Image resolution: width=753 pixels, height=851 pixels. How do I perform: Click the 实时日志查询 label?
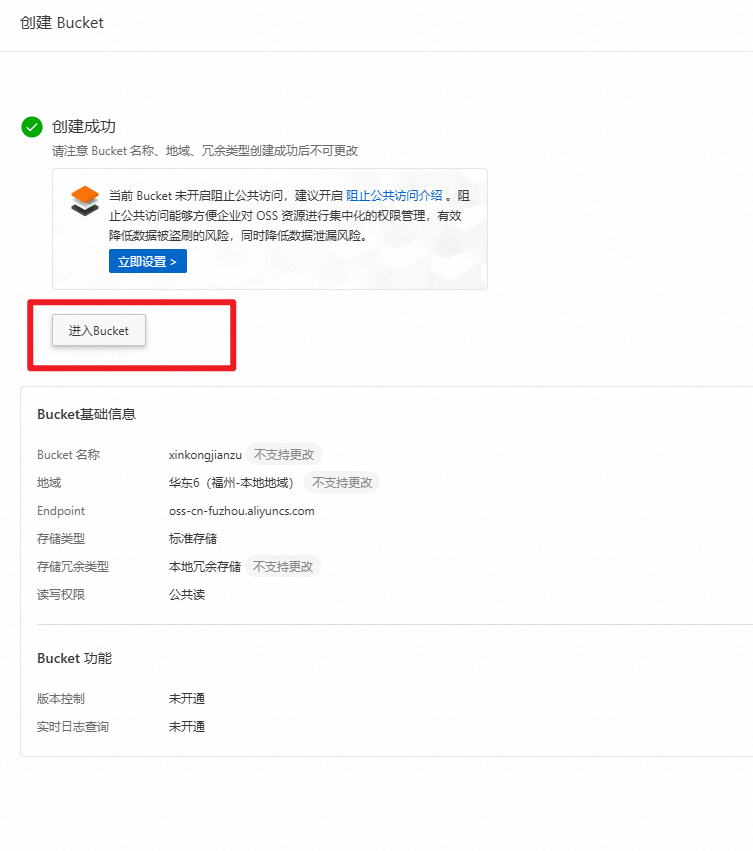coord(73,727)
